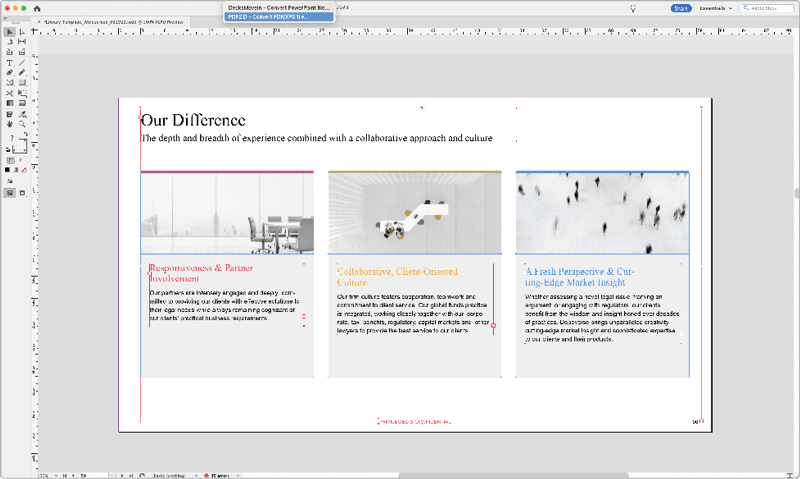This screenshot has height=479, width=800.
Task: Apply black color swatch
Action: pos(7,170)
